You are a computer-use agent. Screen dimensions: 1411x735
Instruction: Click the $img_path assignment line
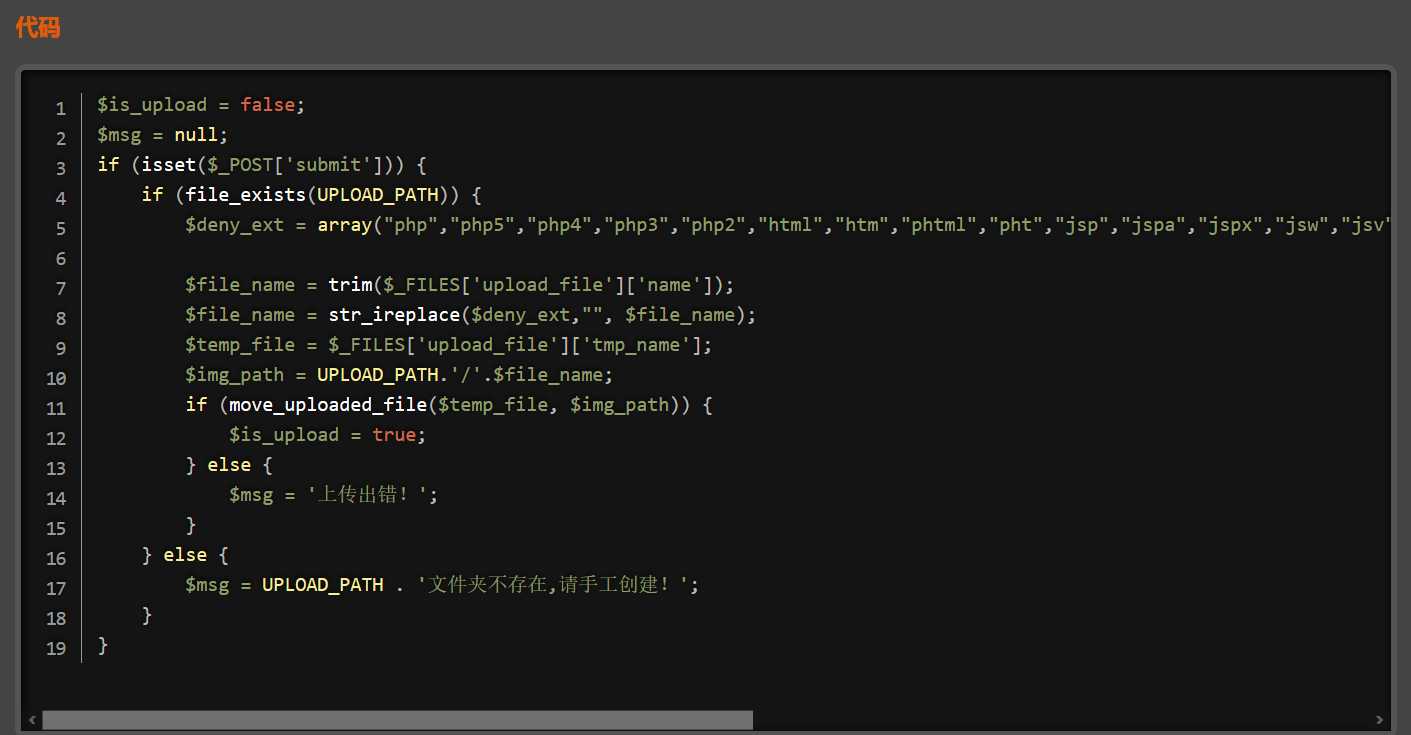point(399,375)
